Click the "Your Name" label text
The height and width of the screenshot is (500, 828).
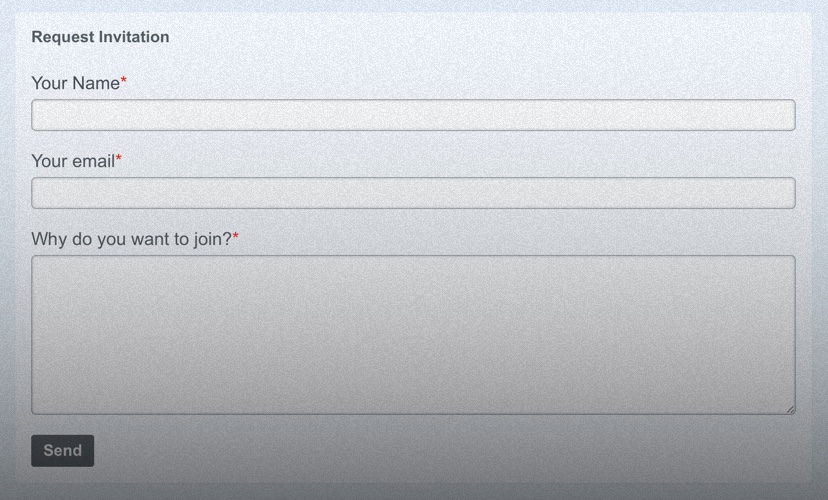coord(75,84)
